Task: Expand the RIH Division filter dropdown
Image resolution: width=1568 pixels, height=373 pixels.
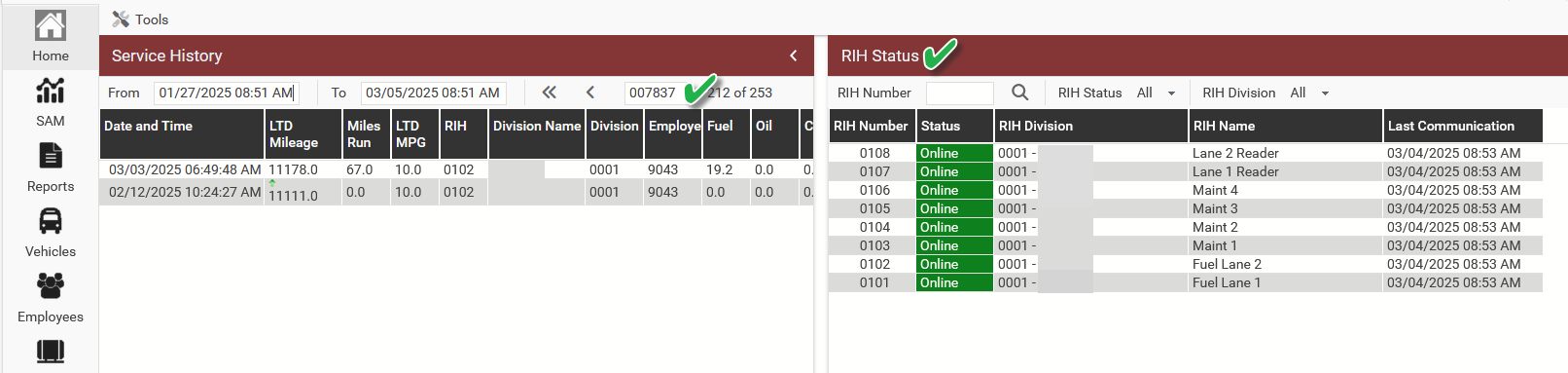Action: (1309, 93)
